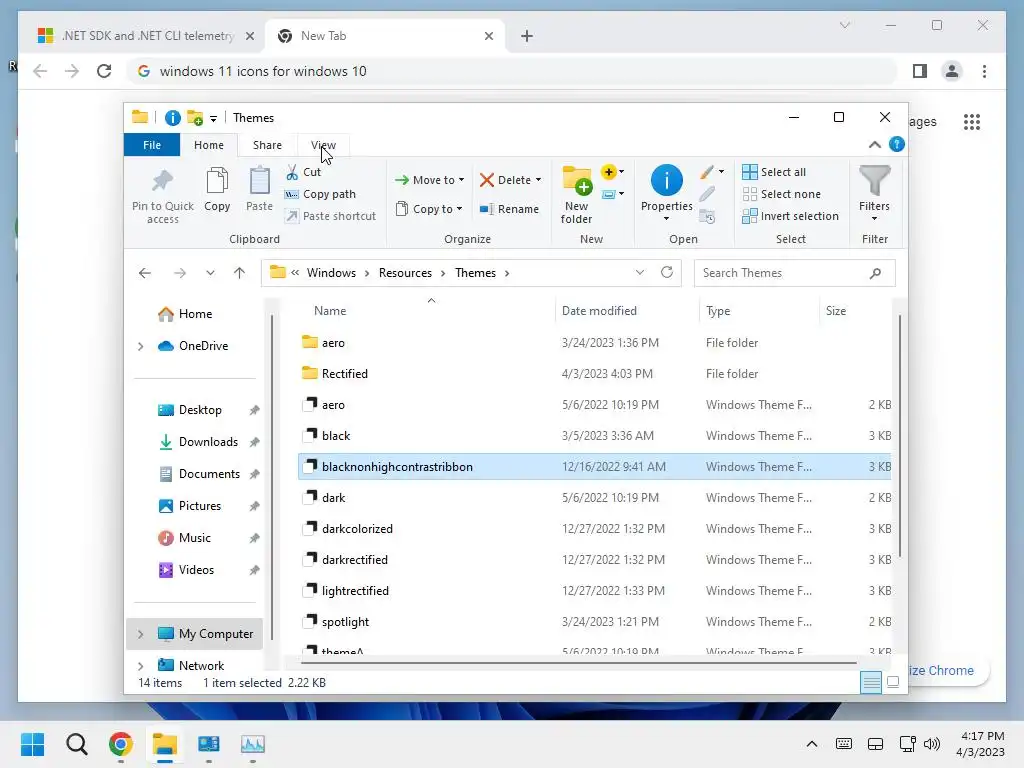1024x768 pixels.
Task: Open the Filters funnel menu
Action: pos(874,193)
